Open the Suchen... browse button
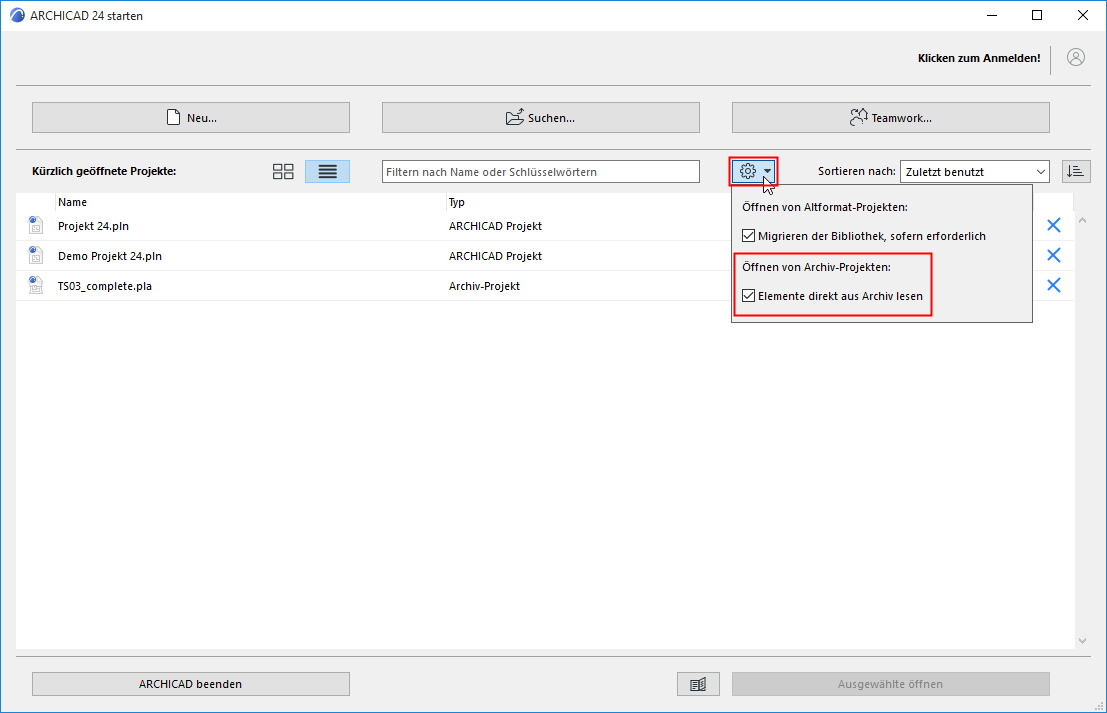 541,118
